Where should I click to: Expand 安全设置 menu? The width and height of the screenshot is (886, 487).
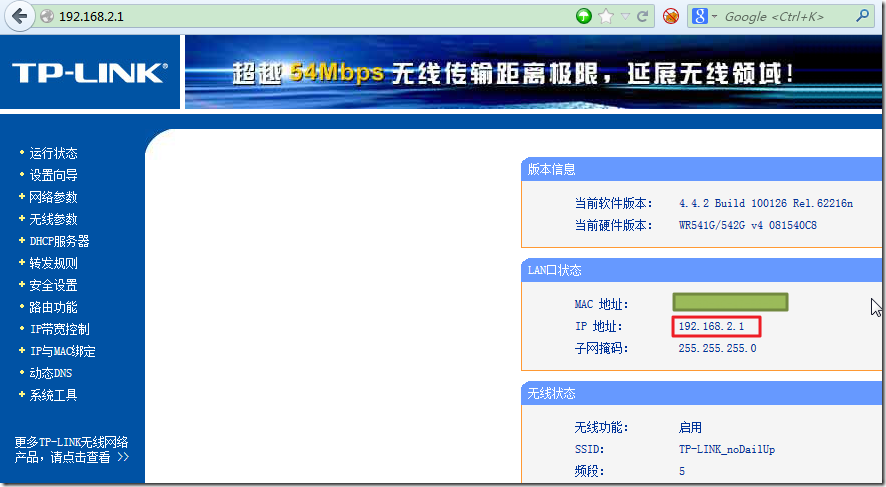[53, 285]
